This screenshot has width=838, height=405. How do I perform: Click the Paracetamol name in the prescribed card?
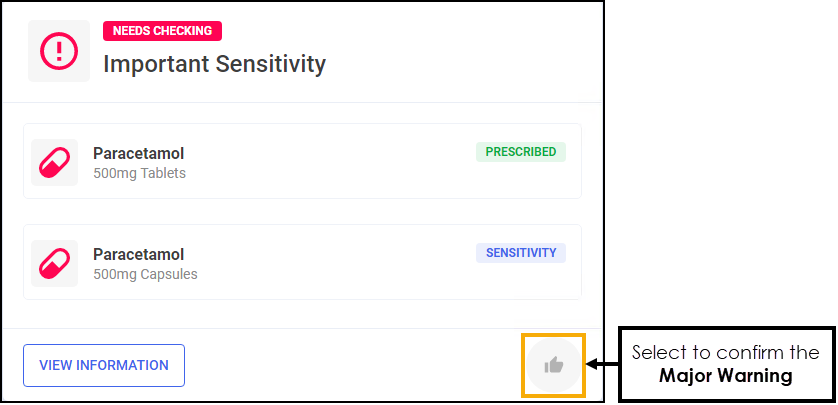[x=138, y=153]
